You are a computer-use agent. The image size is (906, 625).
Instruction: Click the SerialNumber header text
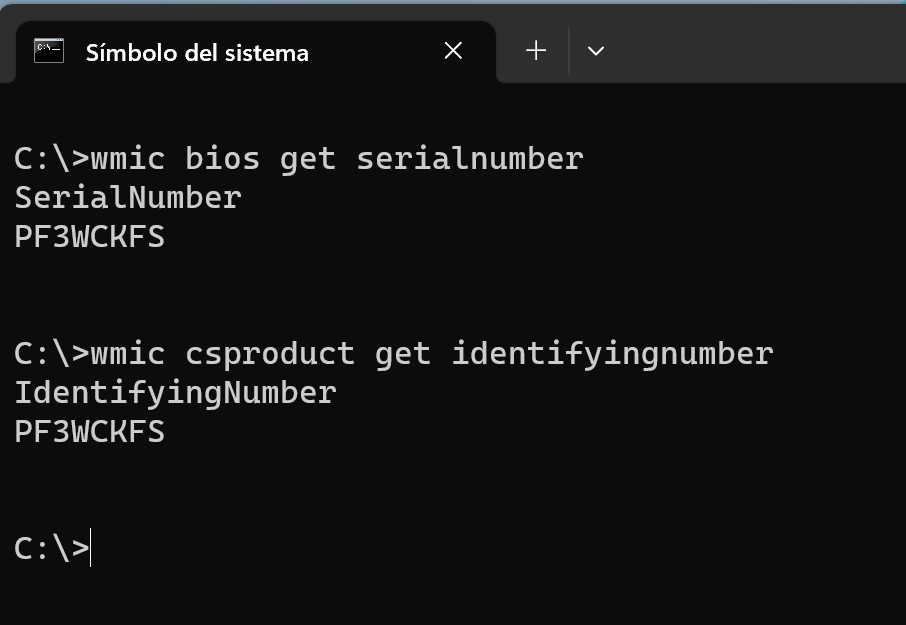point(127,197)
